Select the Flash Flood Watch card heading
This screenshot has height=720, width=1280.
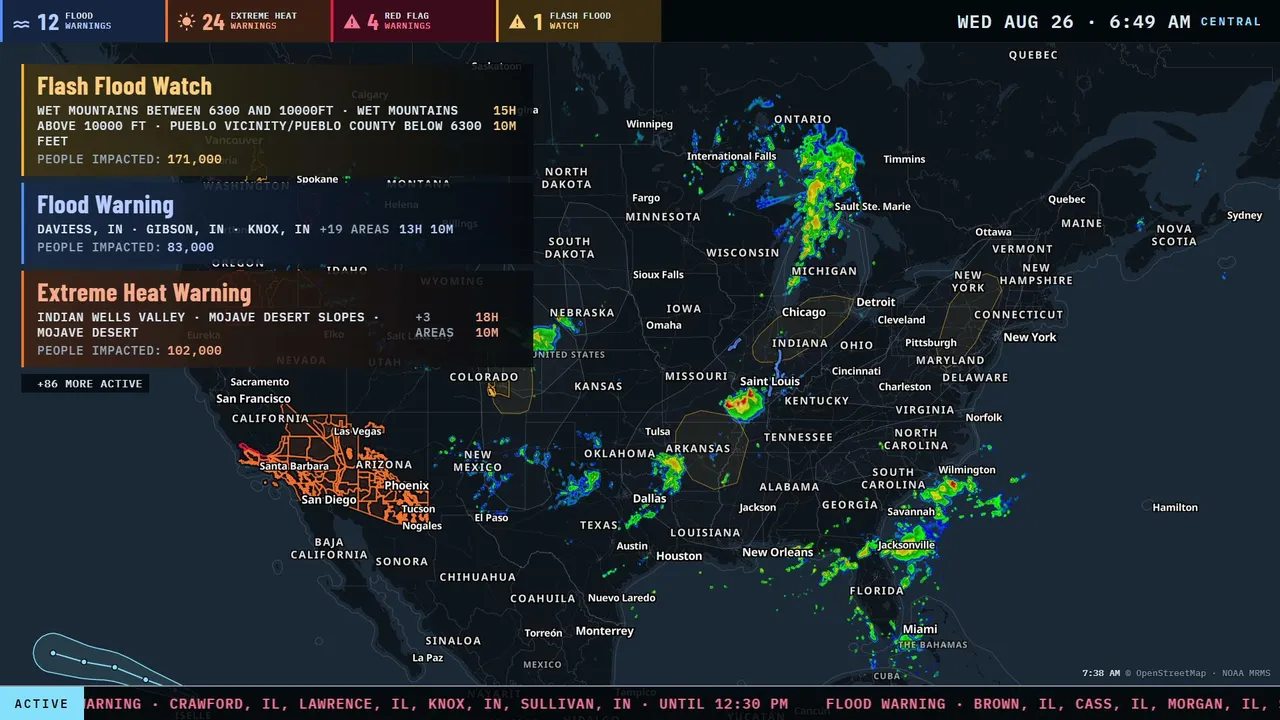coord(124,86)
